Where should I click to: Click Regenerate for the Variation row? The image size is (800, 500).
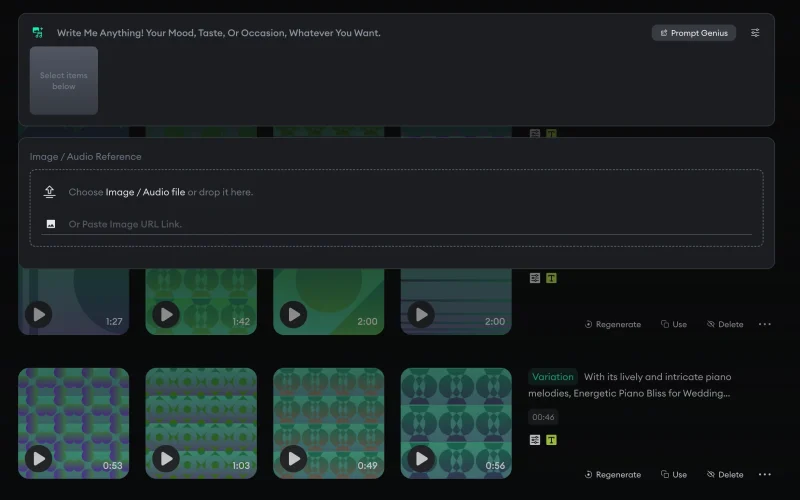tap(613, 474)
